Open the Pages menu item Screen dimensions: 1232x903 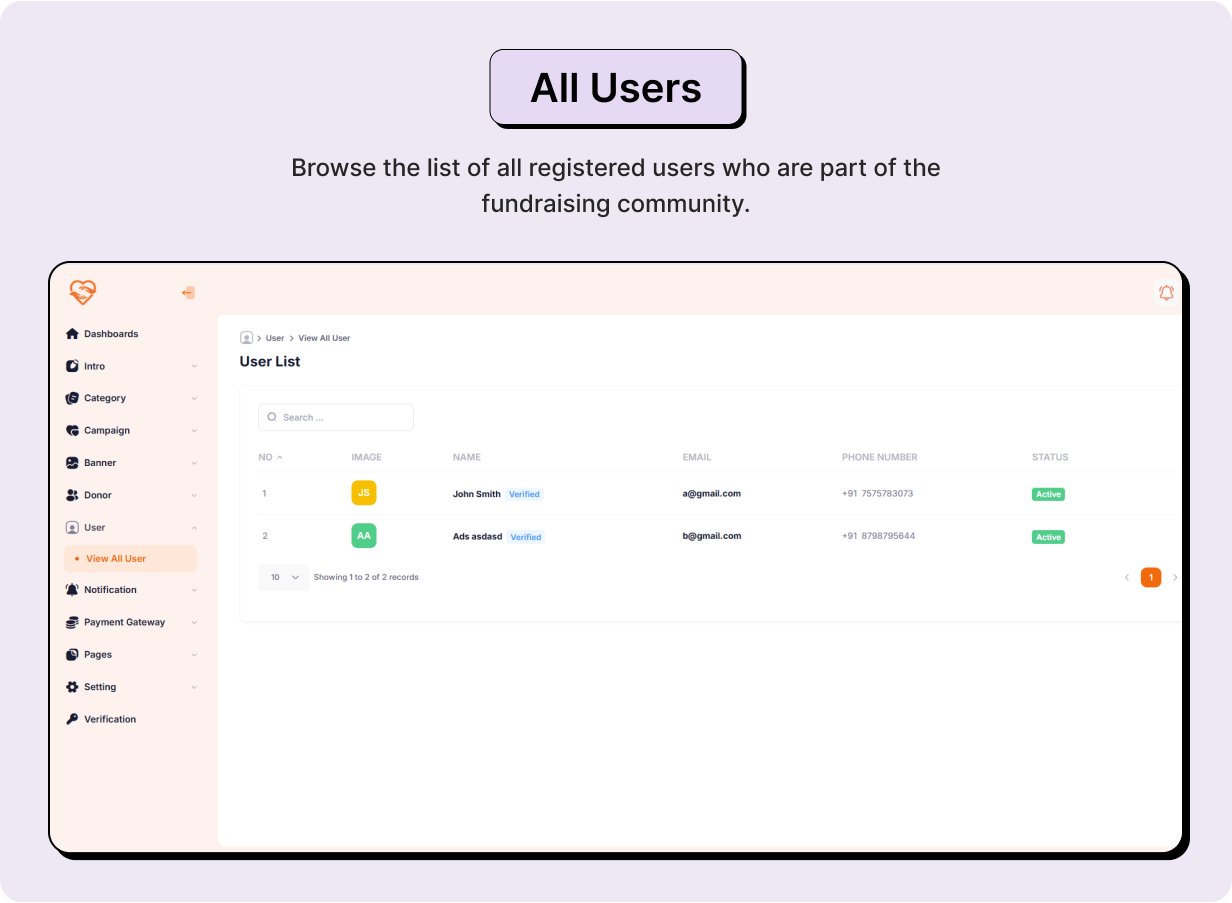coord(98,655)
